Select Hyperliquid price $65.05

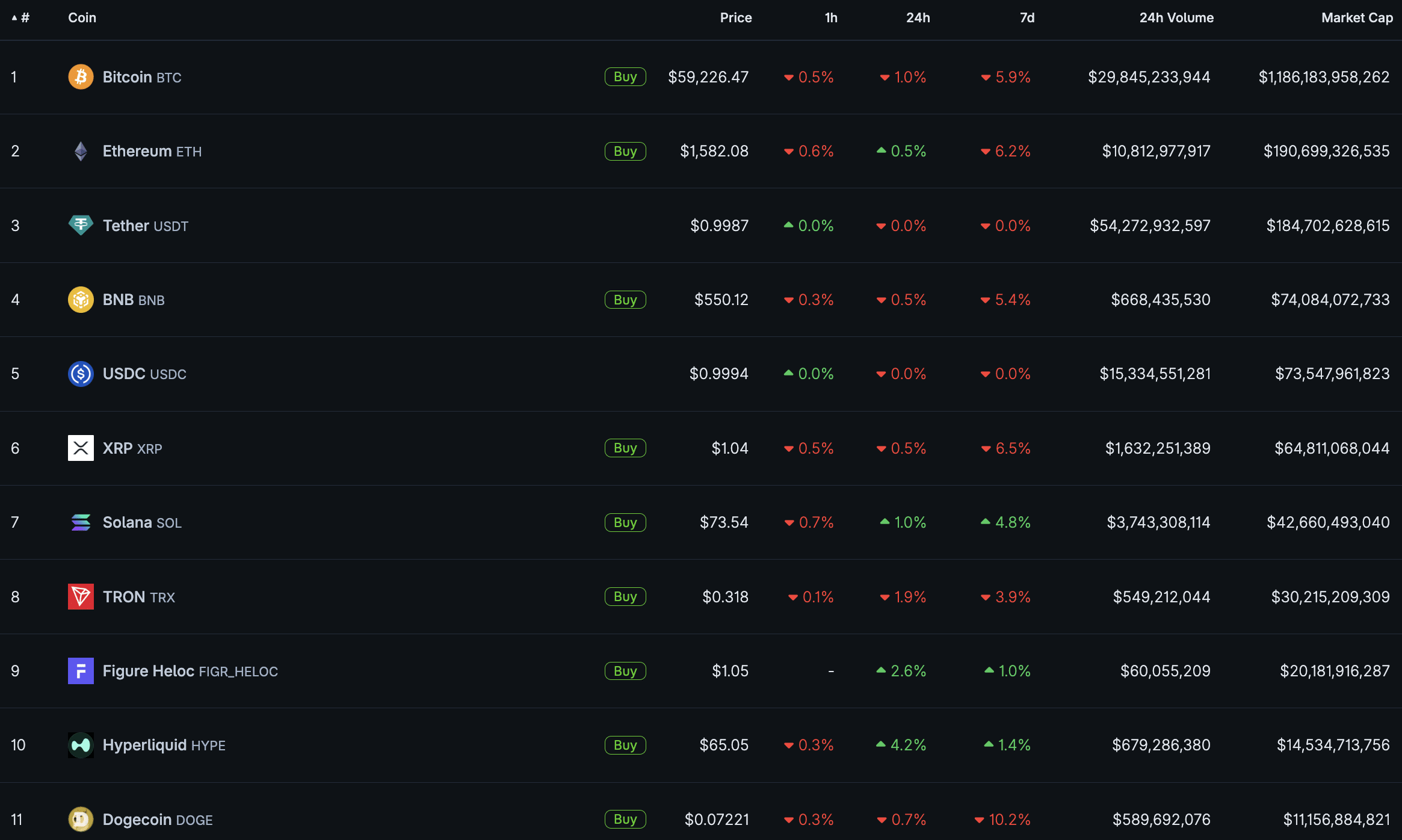pos(724,745)
